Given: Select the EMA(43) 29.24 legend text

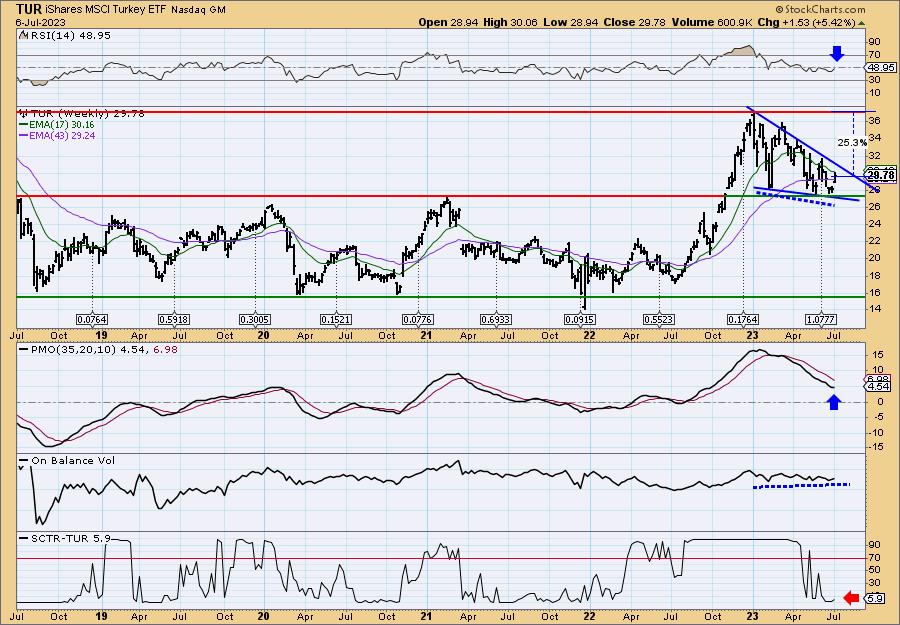Looking at the screenshot, I should tap(63, 135).
